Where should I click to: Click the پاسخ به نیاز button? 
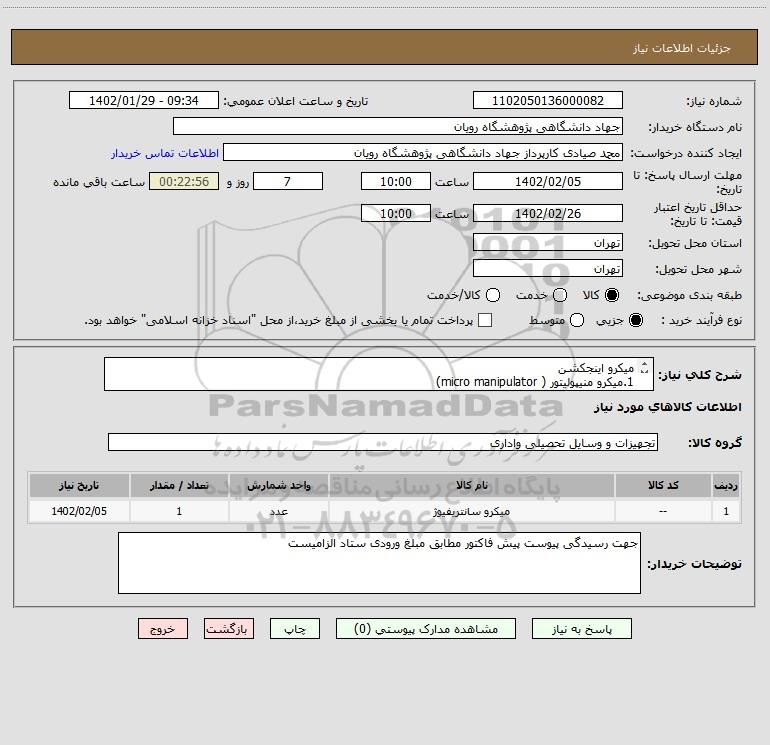[581, 629]
